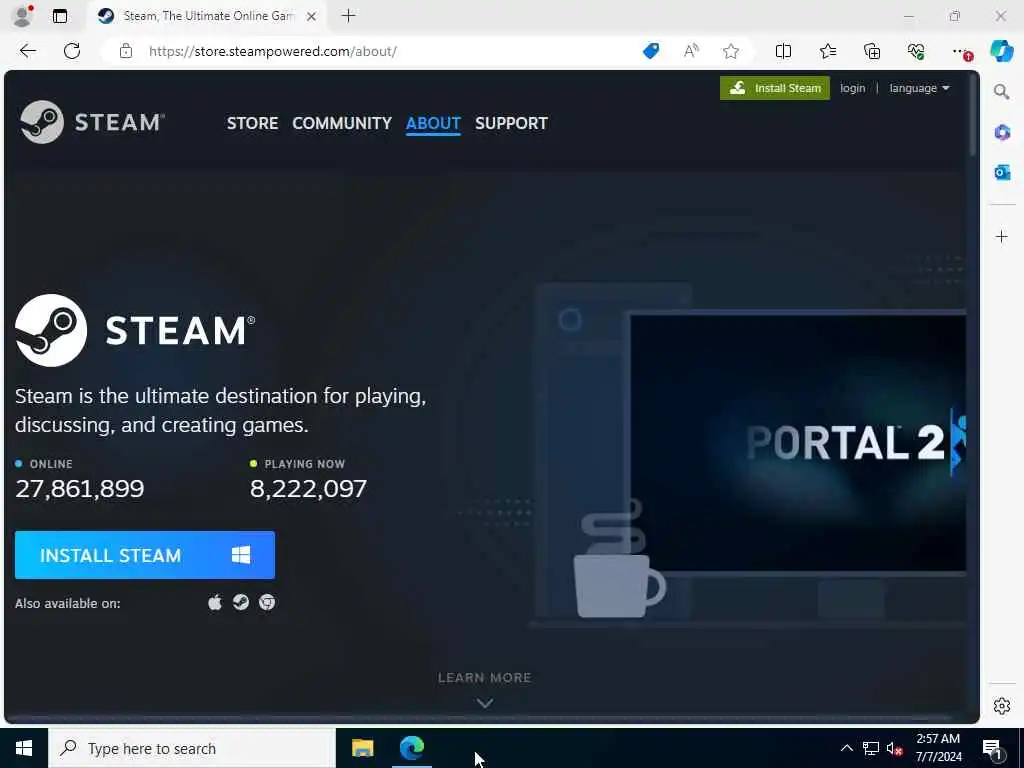This screenshot has height=768, width=1024.
Task: Open the browser profile icon
Action: point(23,16)
